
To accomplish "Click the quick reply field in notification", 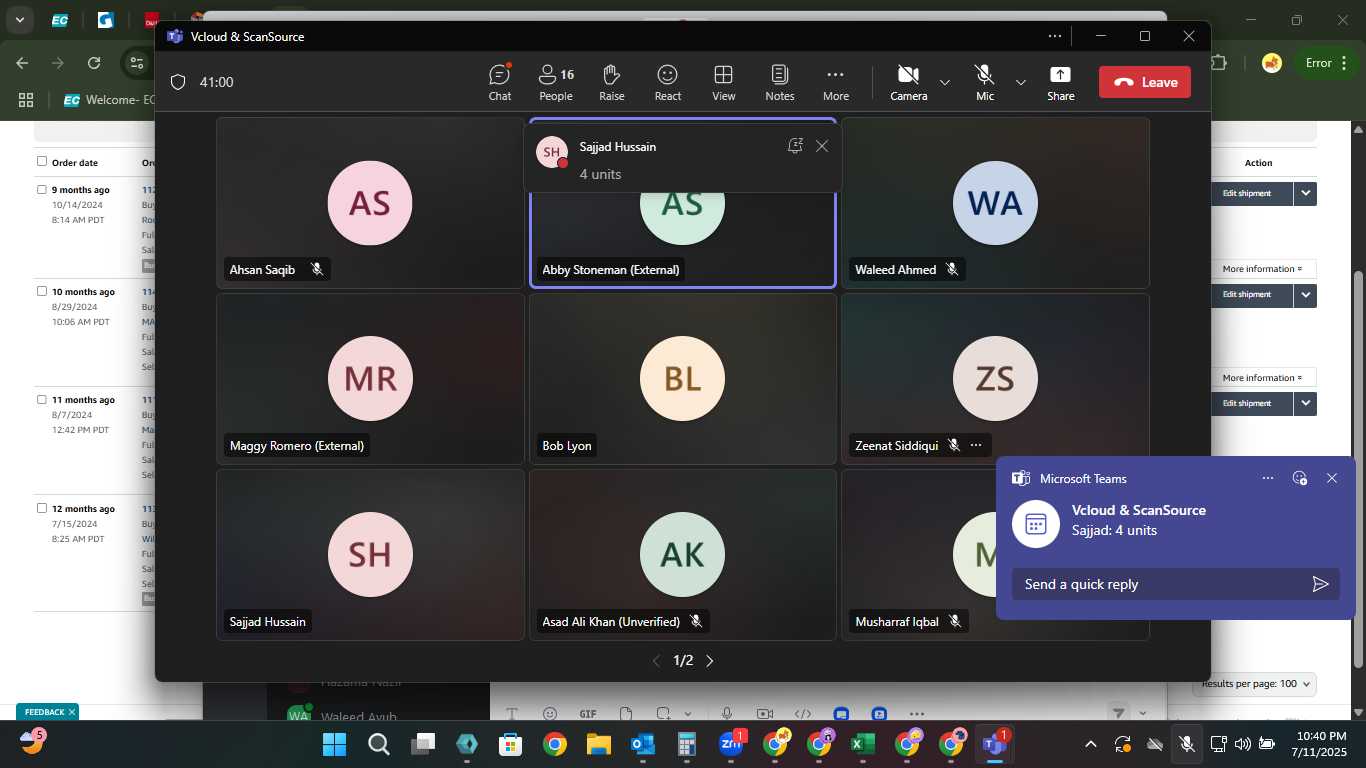I will 1160,584.
